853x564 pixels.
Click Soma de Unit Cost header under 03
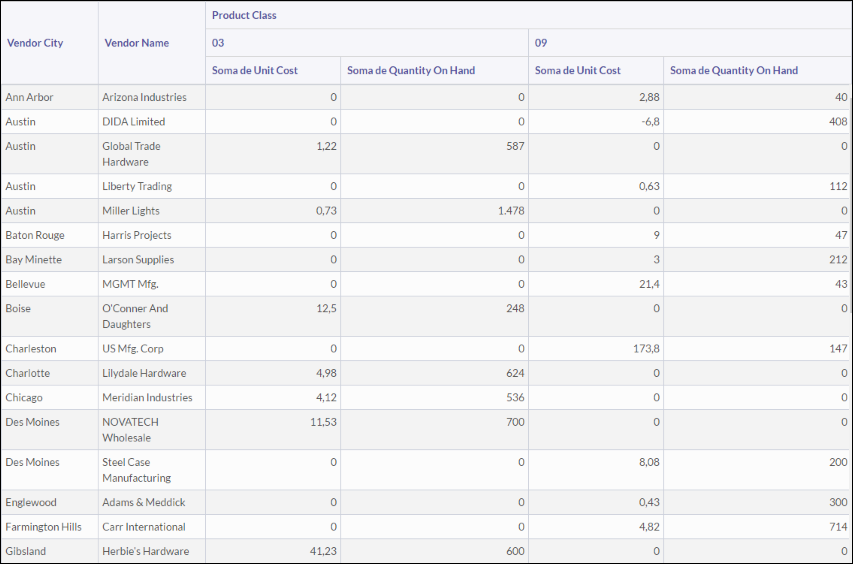[x=255, y=70]
